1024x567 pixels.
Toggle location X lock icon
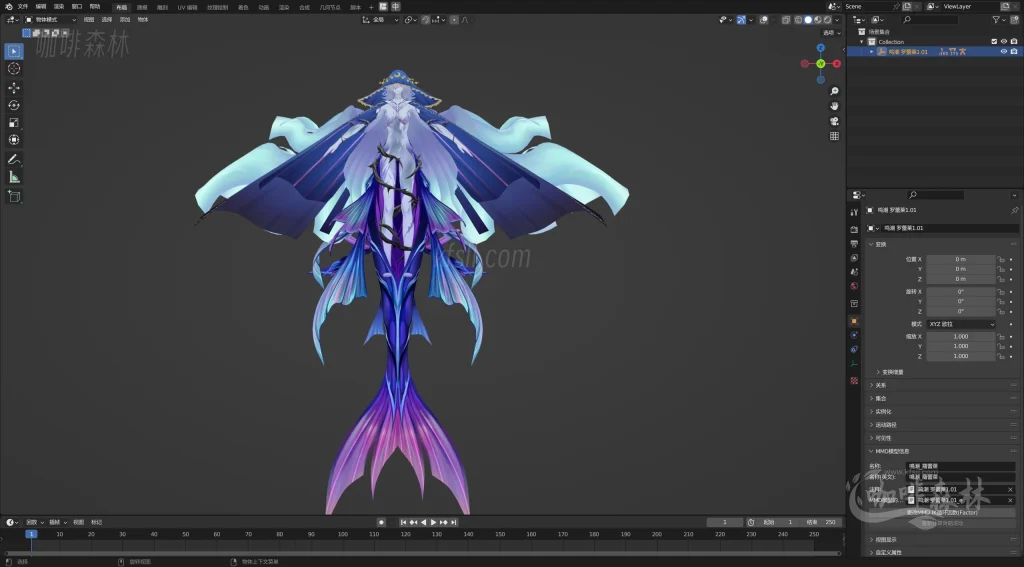tap(1000, 259)
